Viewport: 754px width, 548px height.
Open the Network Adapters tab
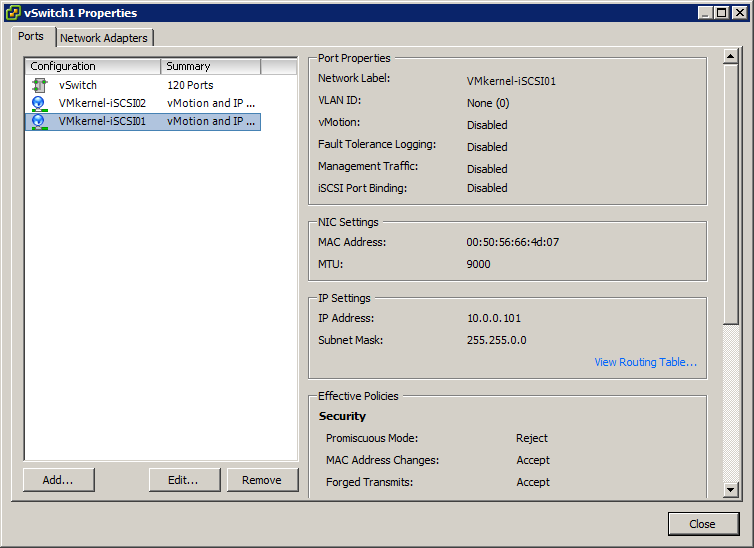(x=104, y=38)
